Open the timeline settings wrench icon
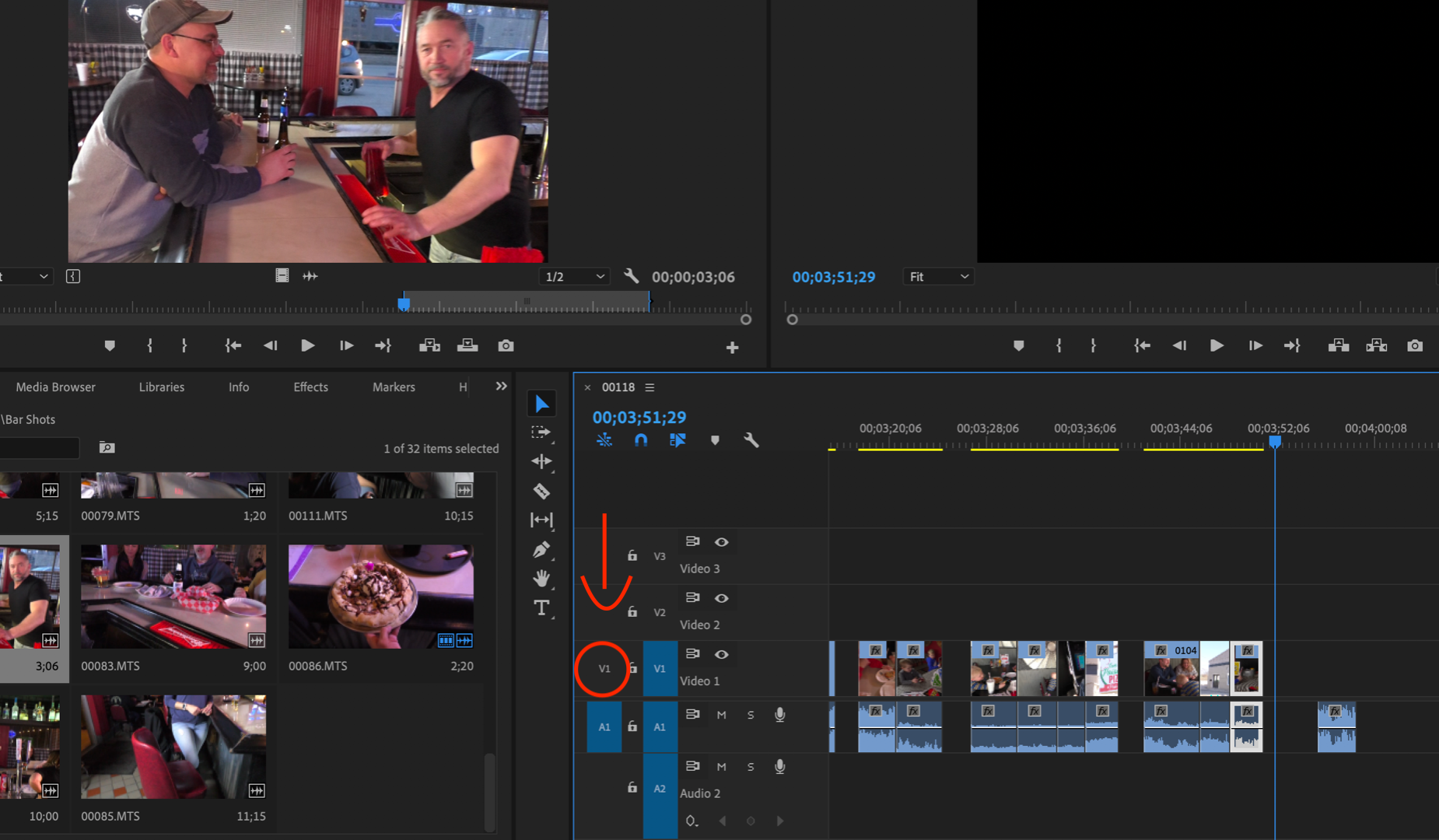The height and width of the screenshot is (840, 1439). [750, 439]
